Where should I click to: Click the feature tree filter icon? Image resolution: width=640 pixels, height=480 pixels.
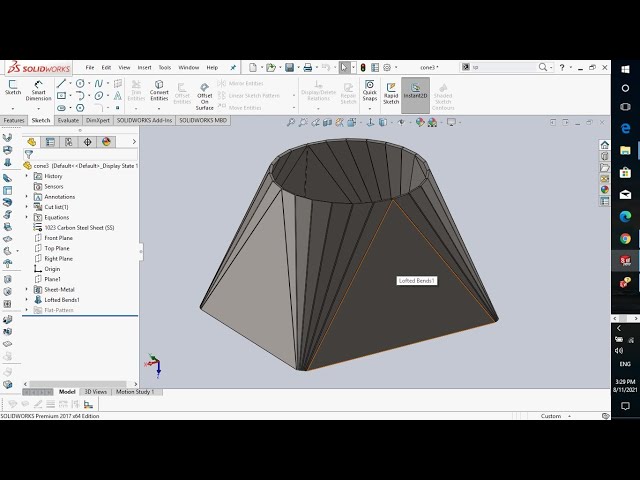pos(29,154)
